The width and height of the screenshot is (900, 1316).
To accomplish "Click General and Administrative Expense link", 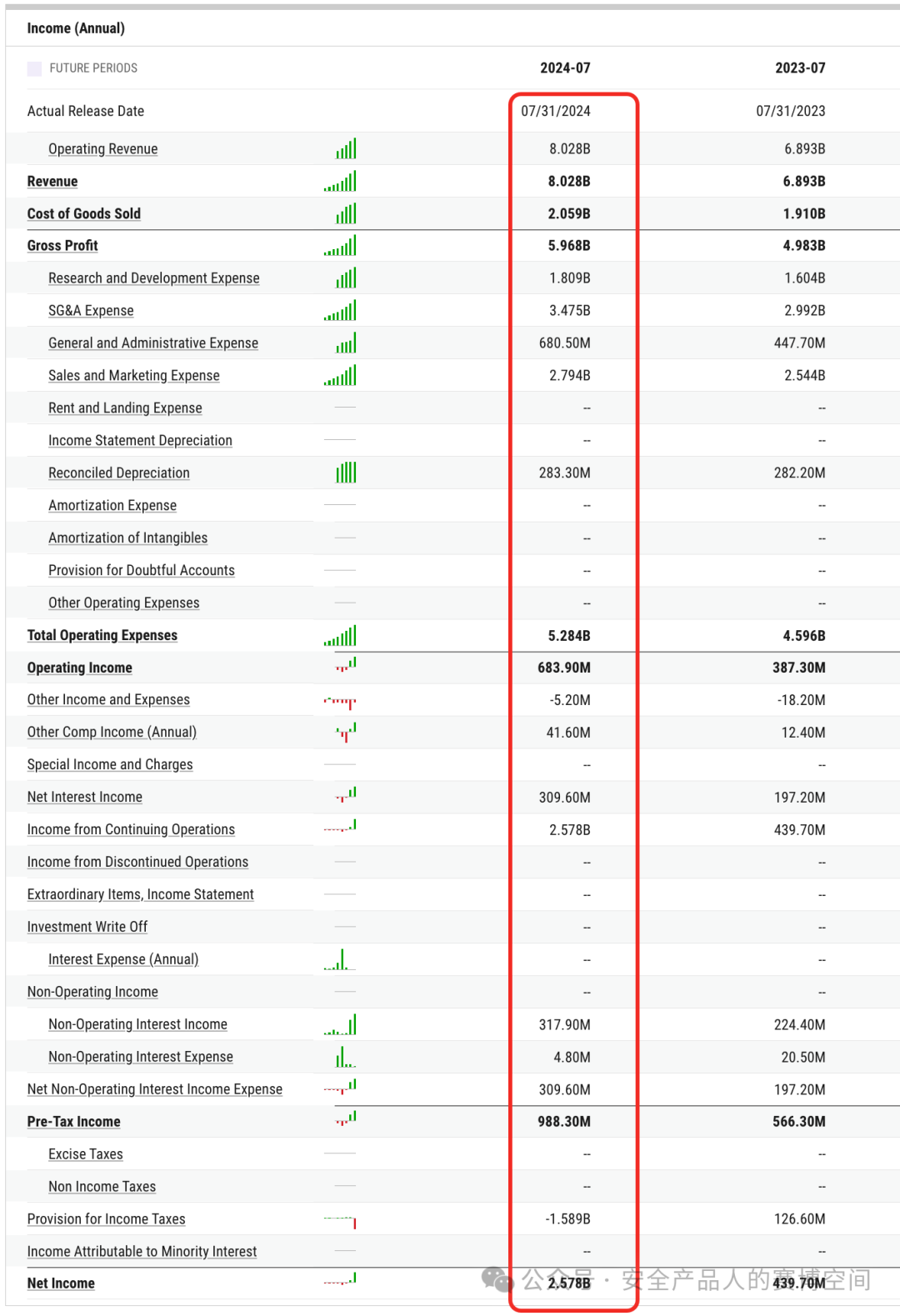I will pyautogui.click(x=153, y=343).
